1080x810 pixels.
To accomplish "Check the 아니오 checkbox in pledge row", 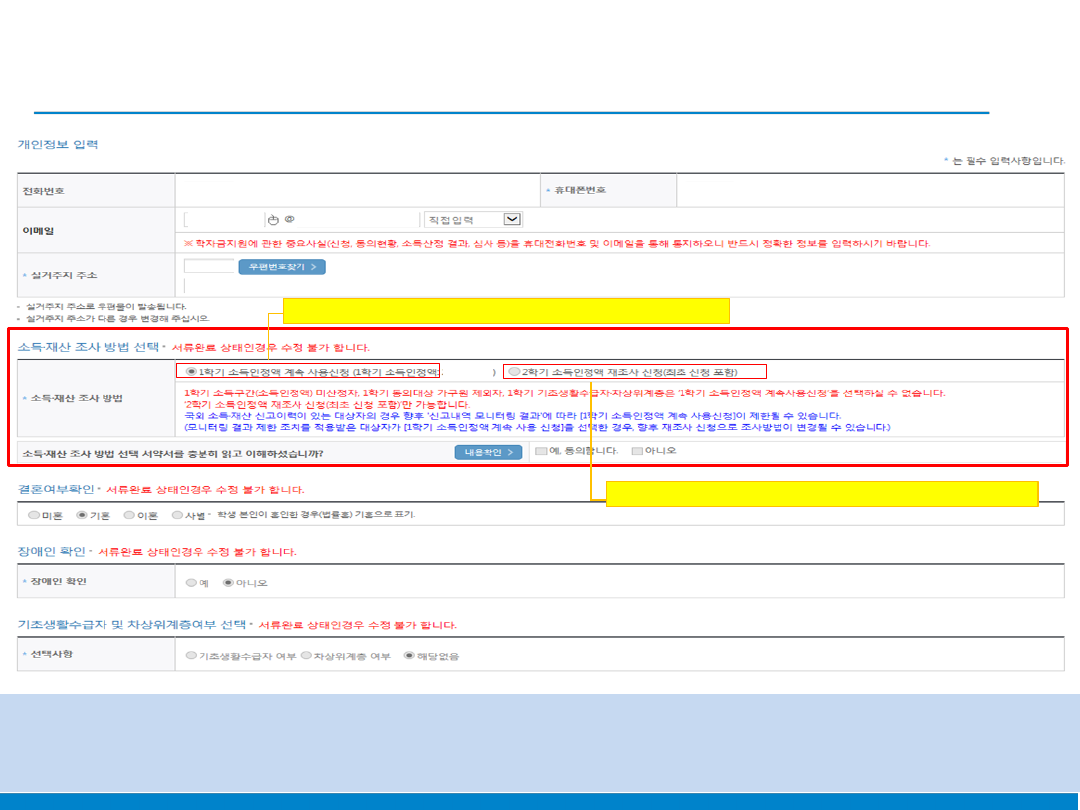I will pos(637,451).
